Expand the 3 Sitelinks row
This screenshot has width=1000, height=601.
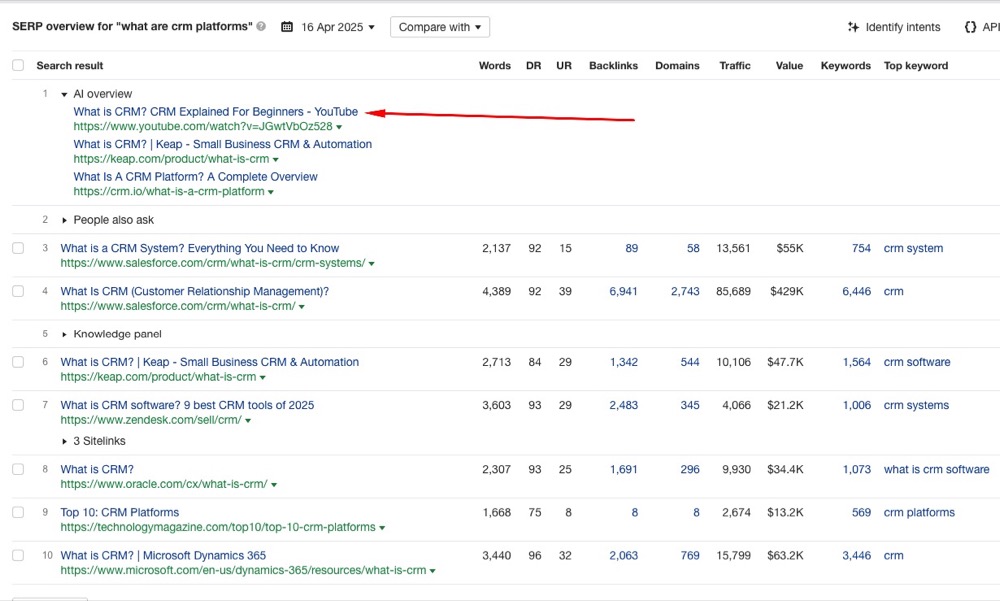click(x=64, y=441)
